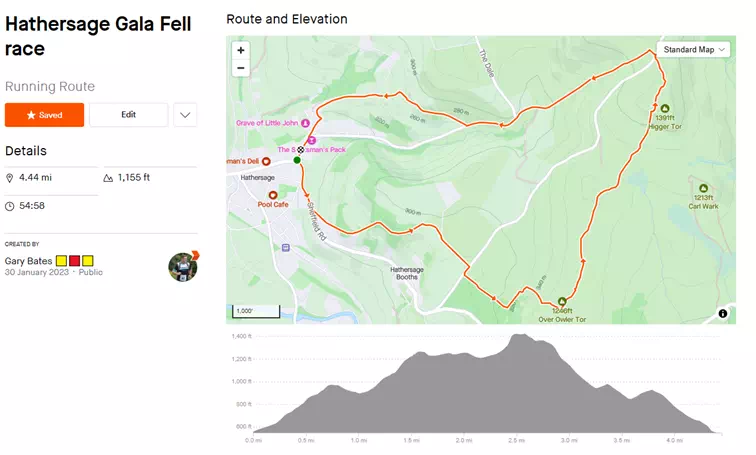This screenshot has width=756, height=455.
Task: Click the Route and Elevation heading
Action: click(x=287, y=19)
